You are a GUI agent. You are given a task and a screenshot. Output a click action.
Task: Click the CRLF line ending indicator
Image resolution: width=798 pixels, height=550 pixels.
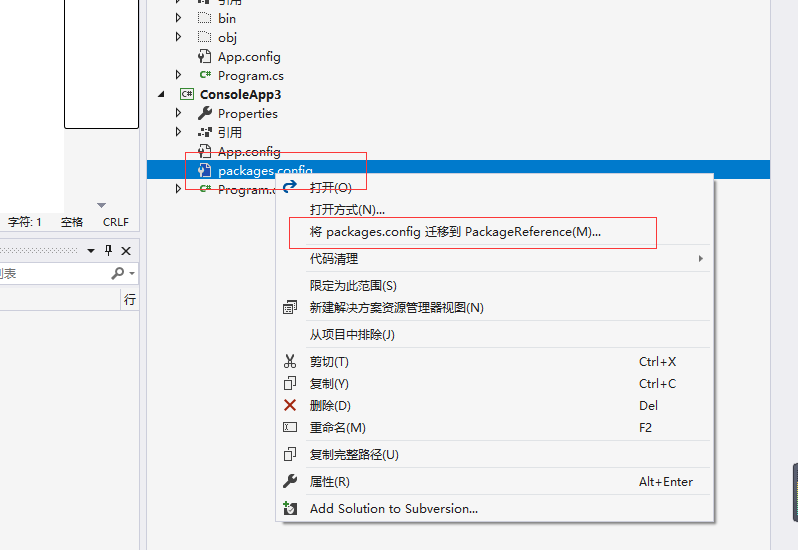coord(116,222)
